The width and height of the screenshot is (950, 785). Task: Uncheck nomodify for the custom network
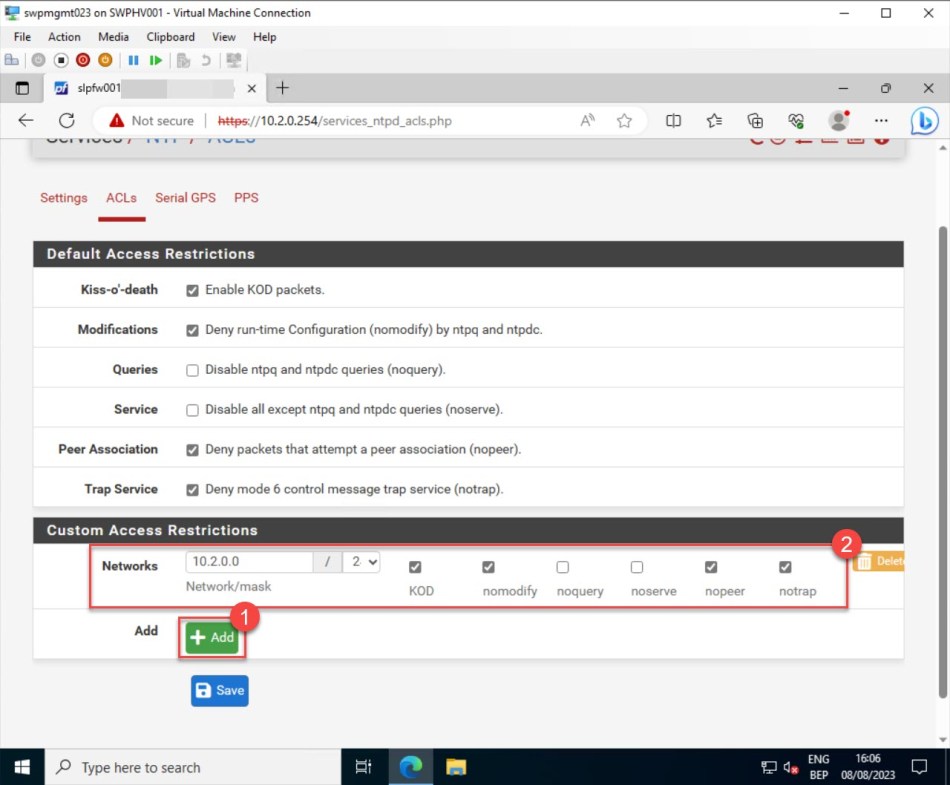(x=489, y=566)
